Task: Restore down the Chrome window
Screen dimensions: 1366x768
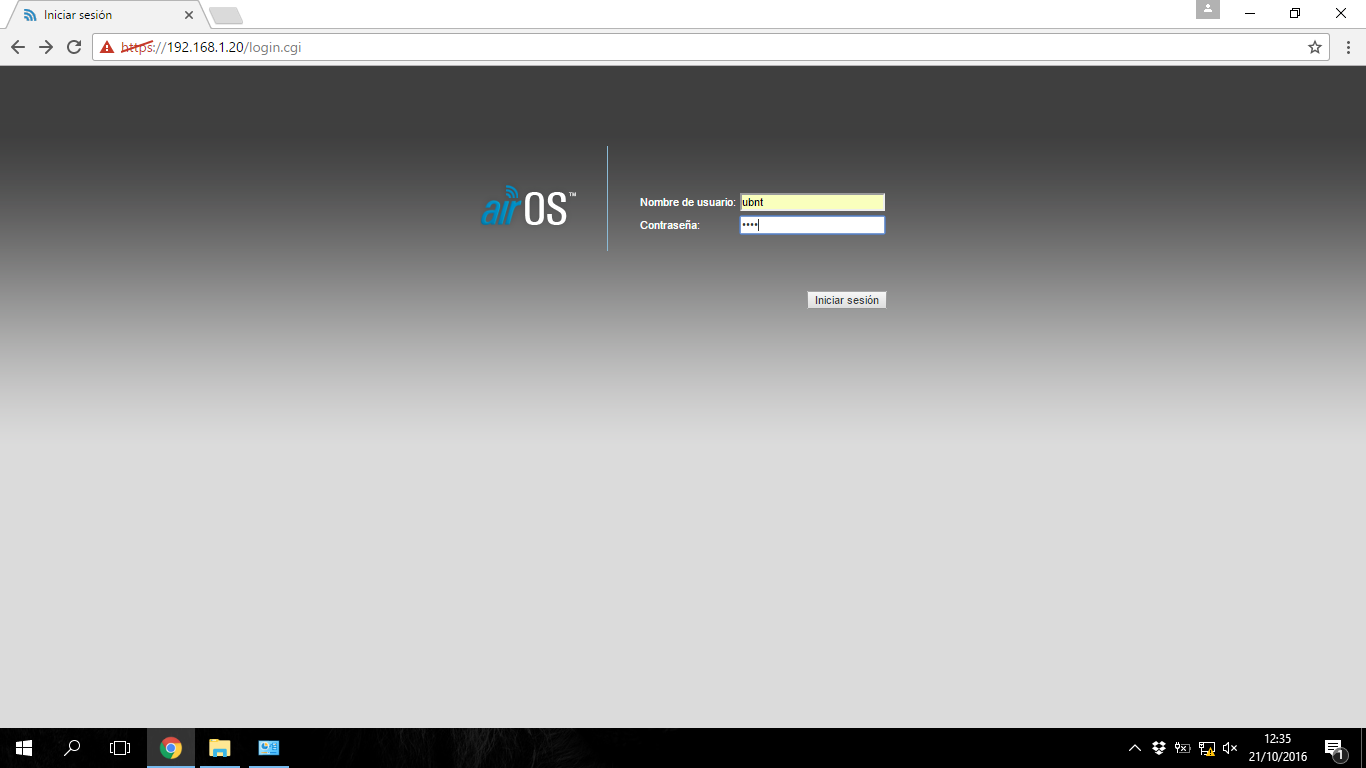Action: click(x=1295, y=13)
